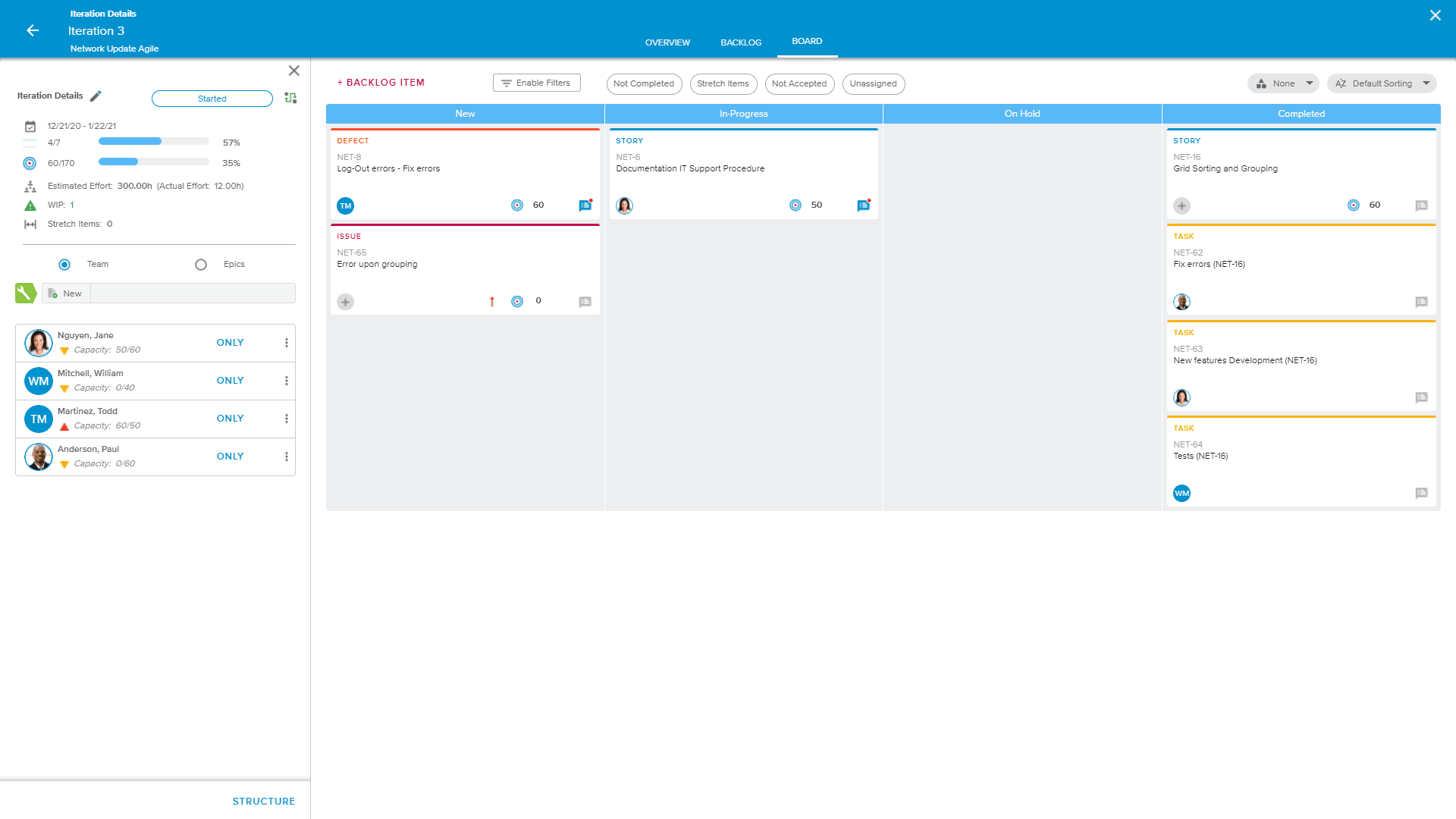The height and width of the screenshot is (819, 1456).
Task: Toggle the Stretch Items filter chip
Action: click(x=723, y=83)
